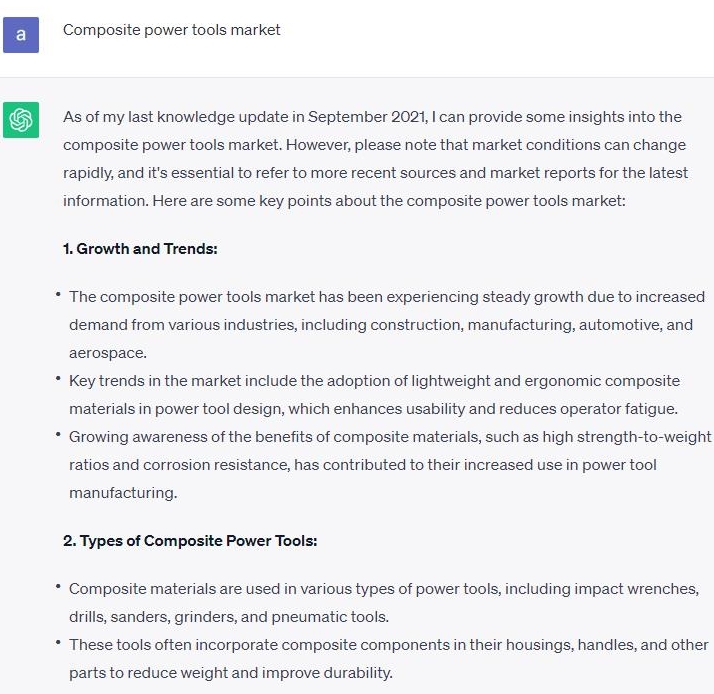The height and width of the screenshot is (694, 714).
Task: Click the word "aerospace" in the first bullet
Action: 106,353
